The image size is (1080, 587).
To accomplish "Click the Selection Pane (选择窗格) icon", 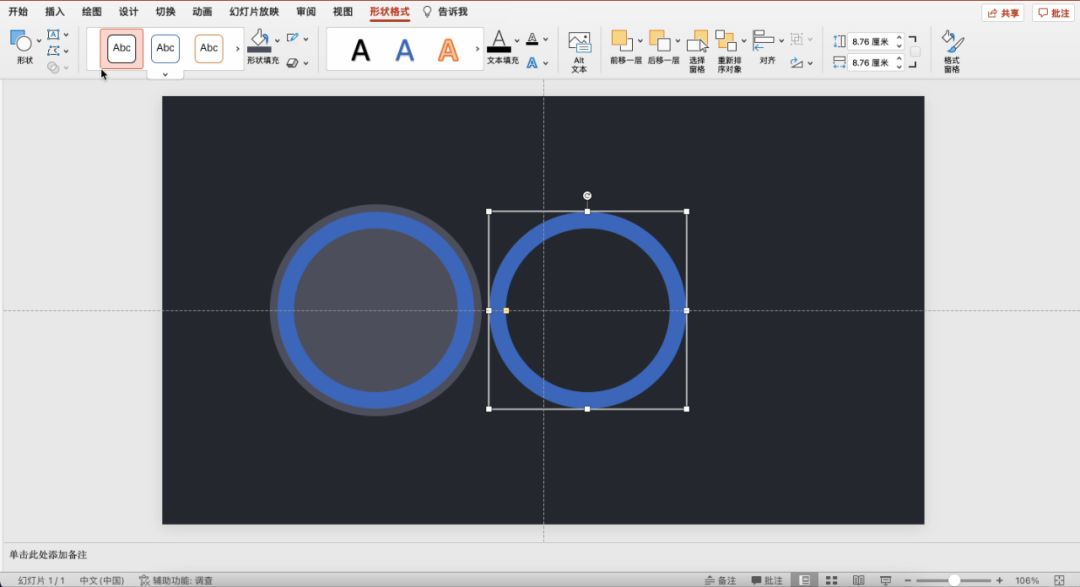I will 697,42.
